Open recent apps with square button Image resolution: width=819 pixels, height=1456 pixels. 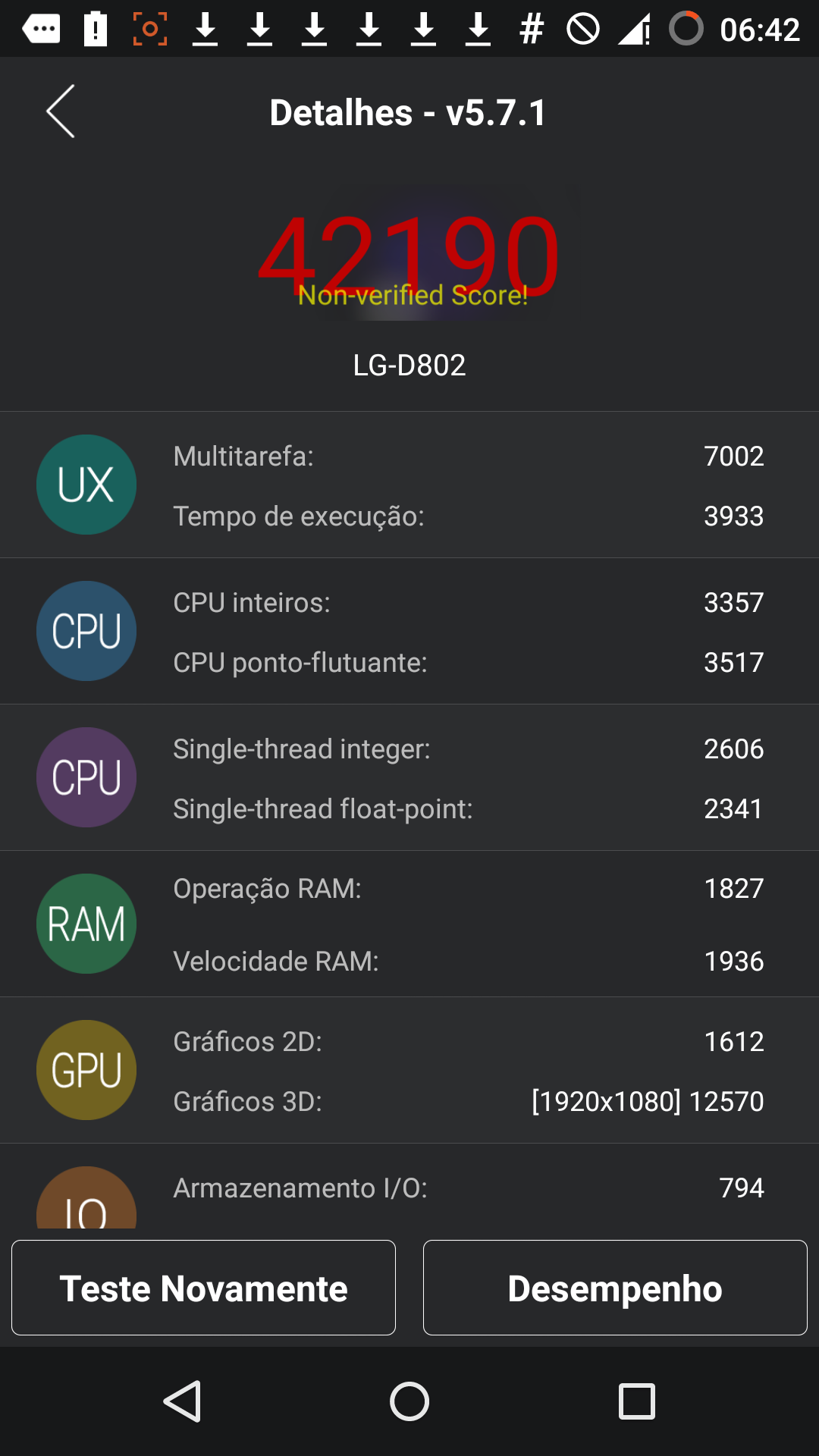click(x=637, y=1401)
